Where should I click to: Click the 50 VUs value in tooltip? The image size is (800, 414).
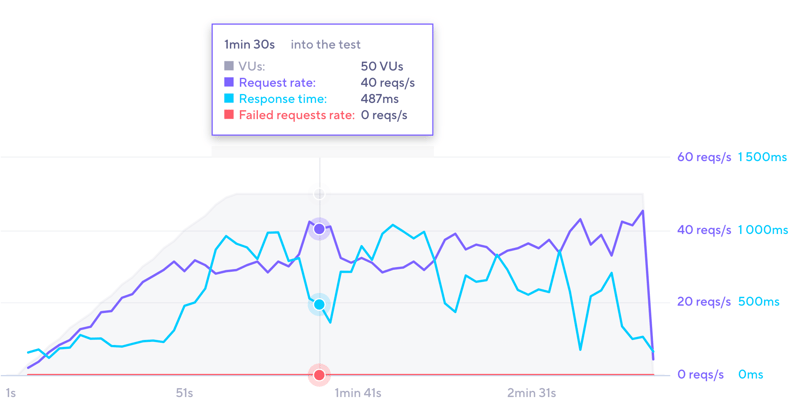(x=382, y=67)
